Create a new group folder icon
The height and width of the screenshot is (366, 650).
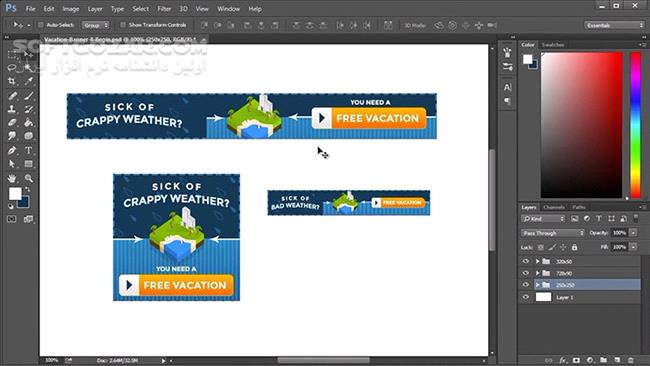pyautogui.click(x=604, y=360)
